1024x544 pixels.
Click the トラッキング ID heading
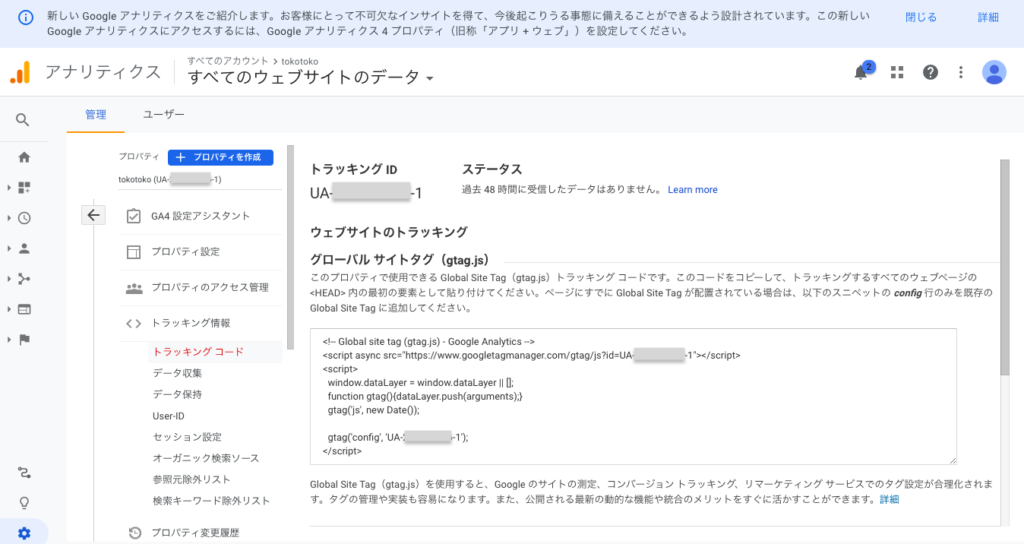coord(353,170)
